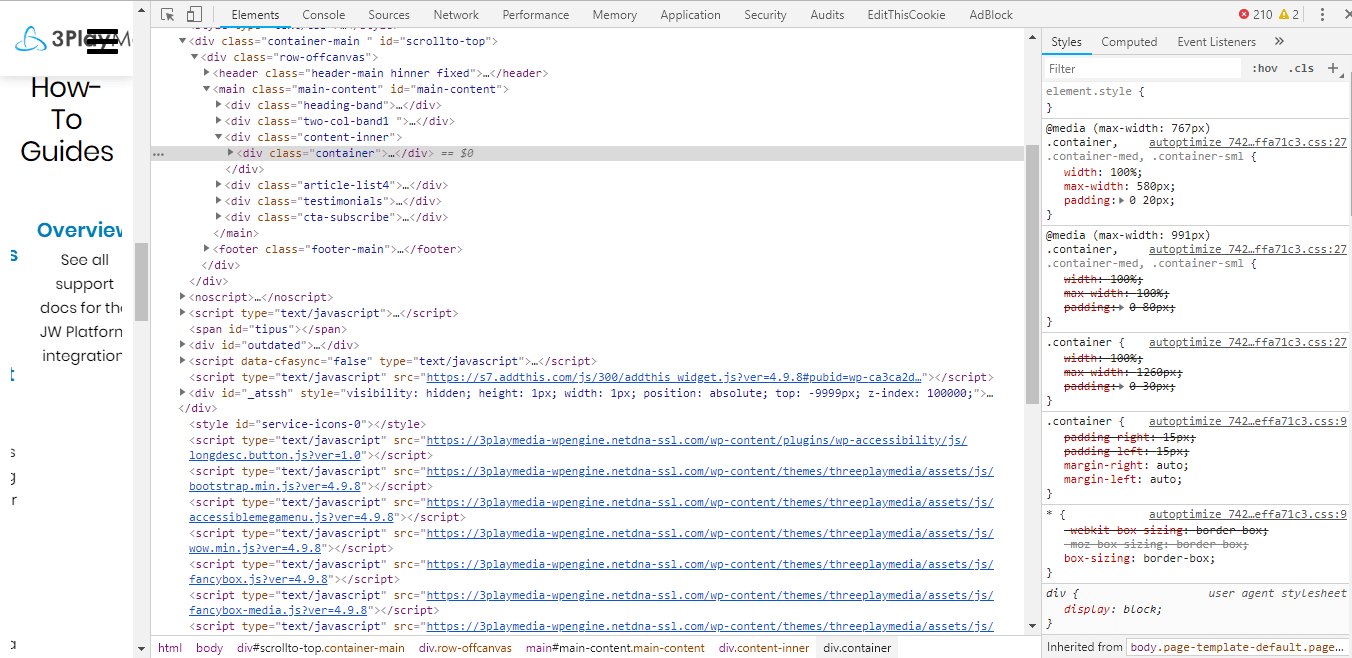Expand the noscript element node

pos(183,298)
